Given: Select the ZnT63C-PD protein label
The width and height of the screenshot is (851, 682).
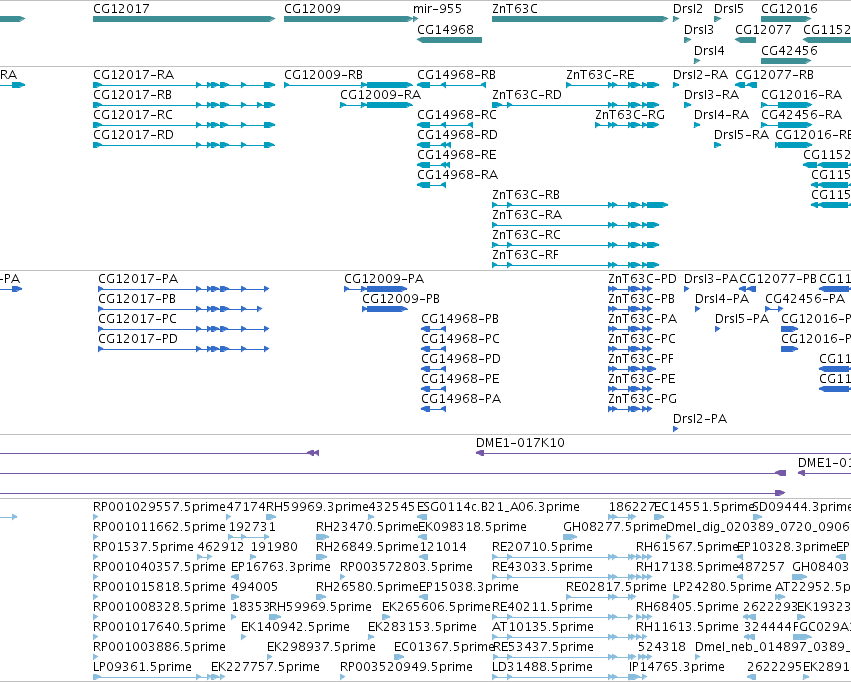Looking at the screenshot, I should (643, 279).
